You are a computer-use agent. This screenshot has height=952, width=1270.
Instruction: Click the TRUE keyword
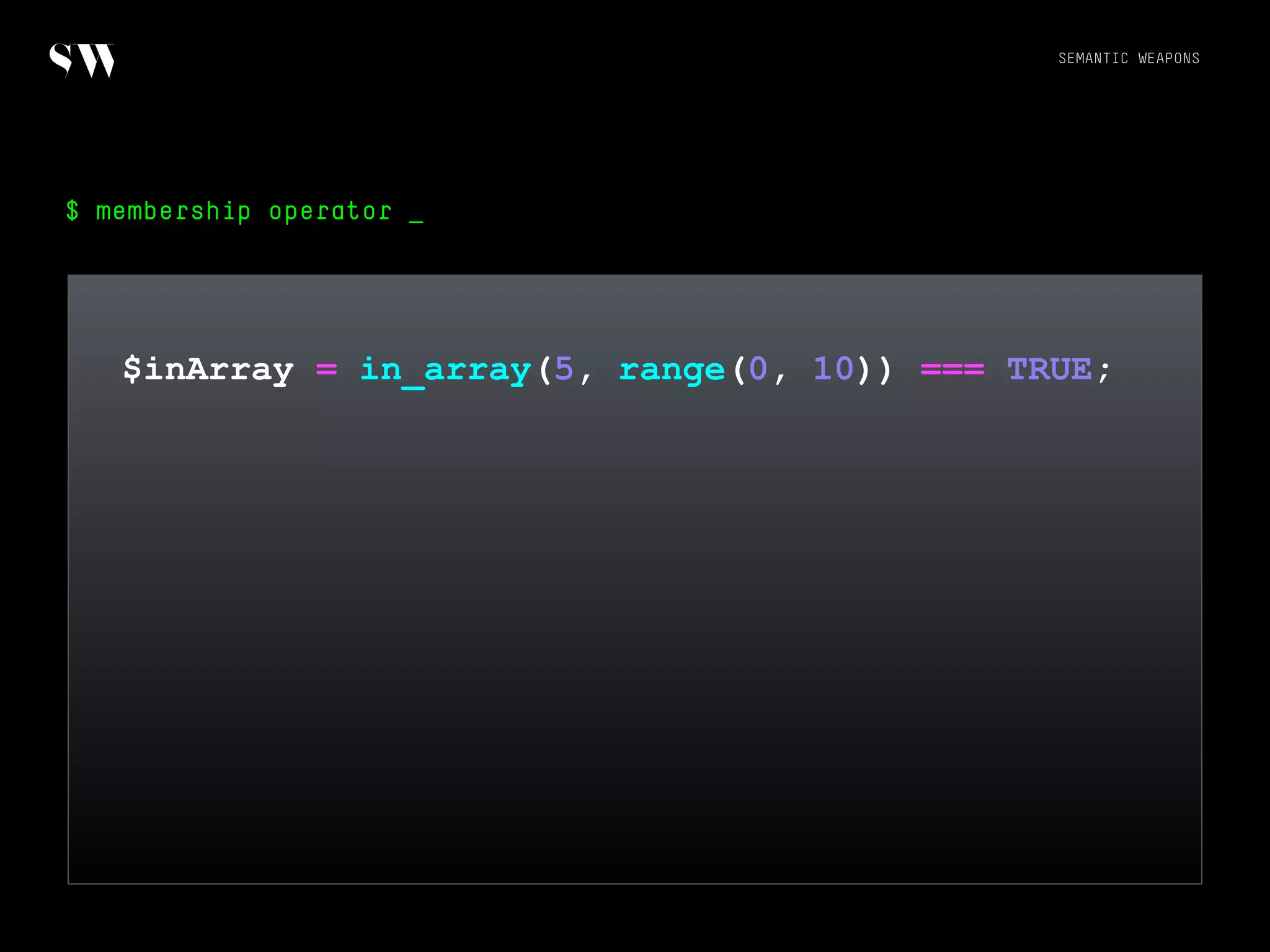1049,369
